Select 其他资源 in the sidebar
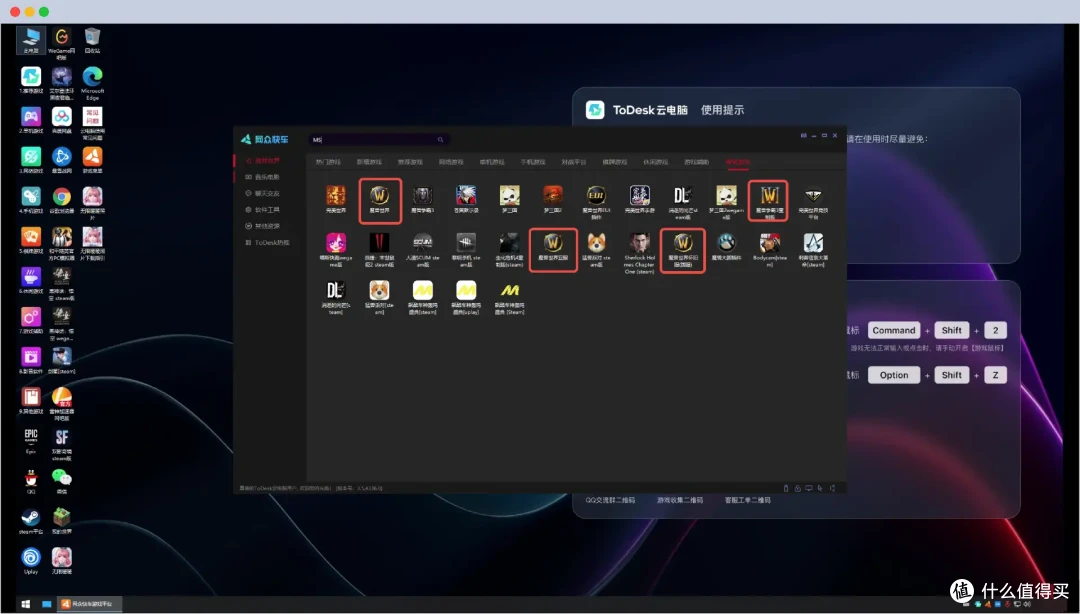The image size is (1080, 614). (267, 226)
